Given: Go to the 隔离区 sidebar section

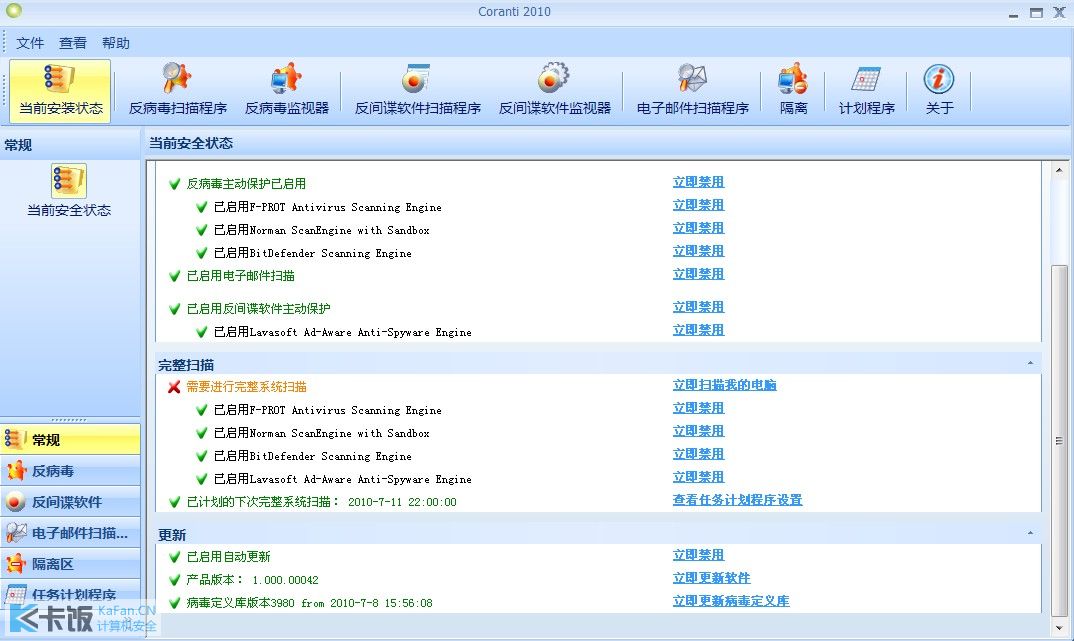Looking at the screenshot, I should 70,564.
